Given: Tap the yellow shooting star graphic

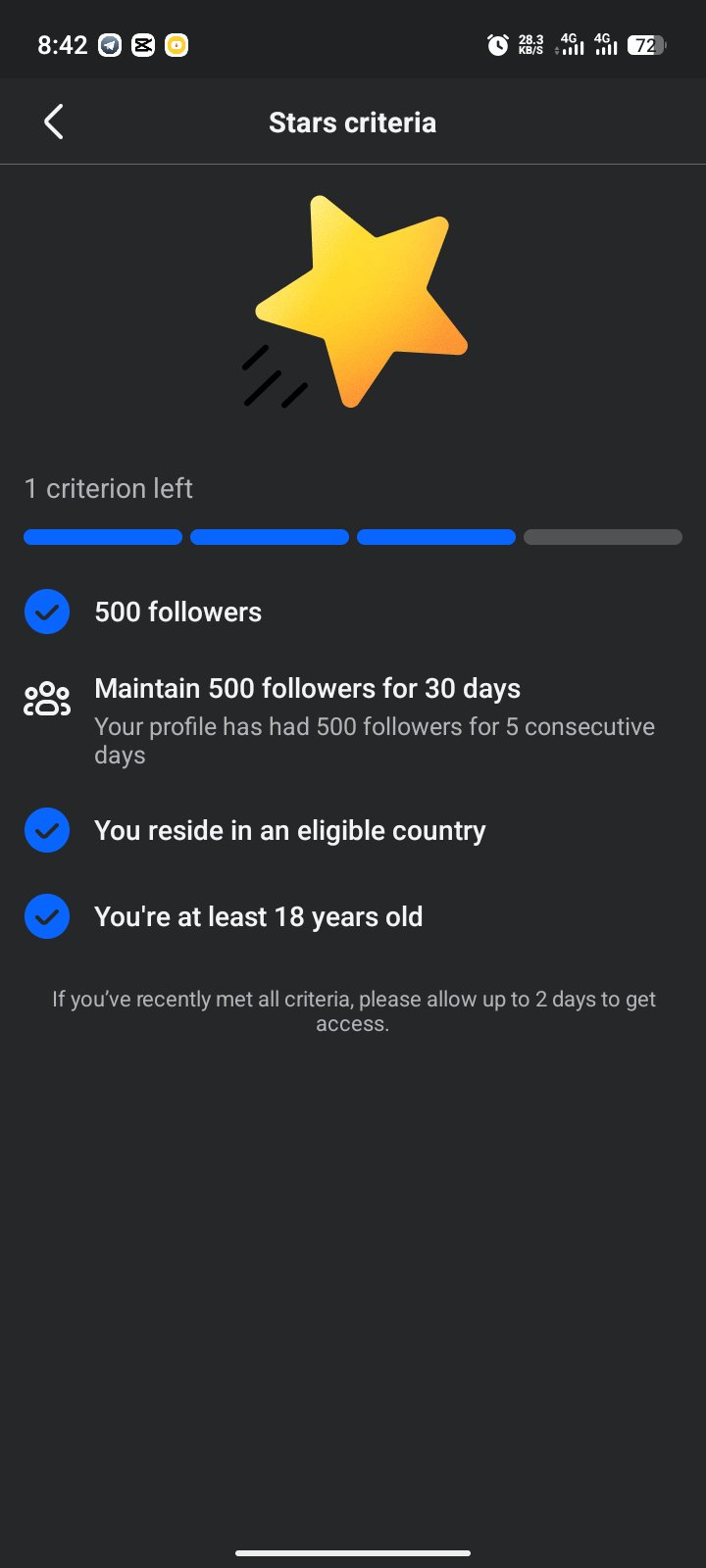Looking at the screenshot, I should click(355, 302).
